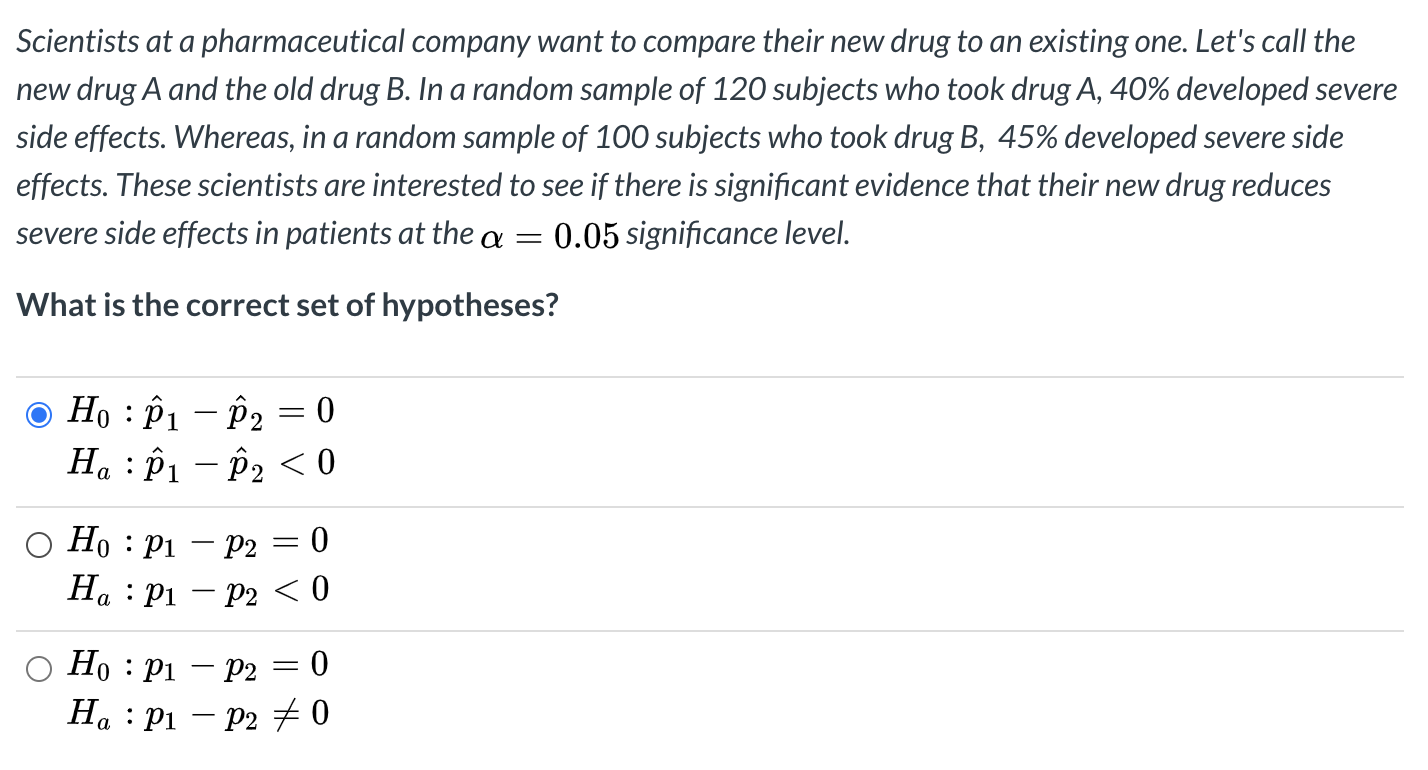Choose the radio button for the less-than alternative without hats
The width and height of the screenshot is (1428, 770).
tap(39, 545)
